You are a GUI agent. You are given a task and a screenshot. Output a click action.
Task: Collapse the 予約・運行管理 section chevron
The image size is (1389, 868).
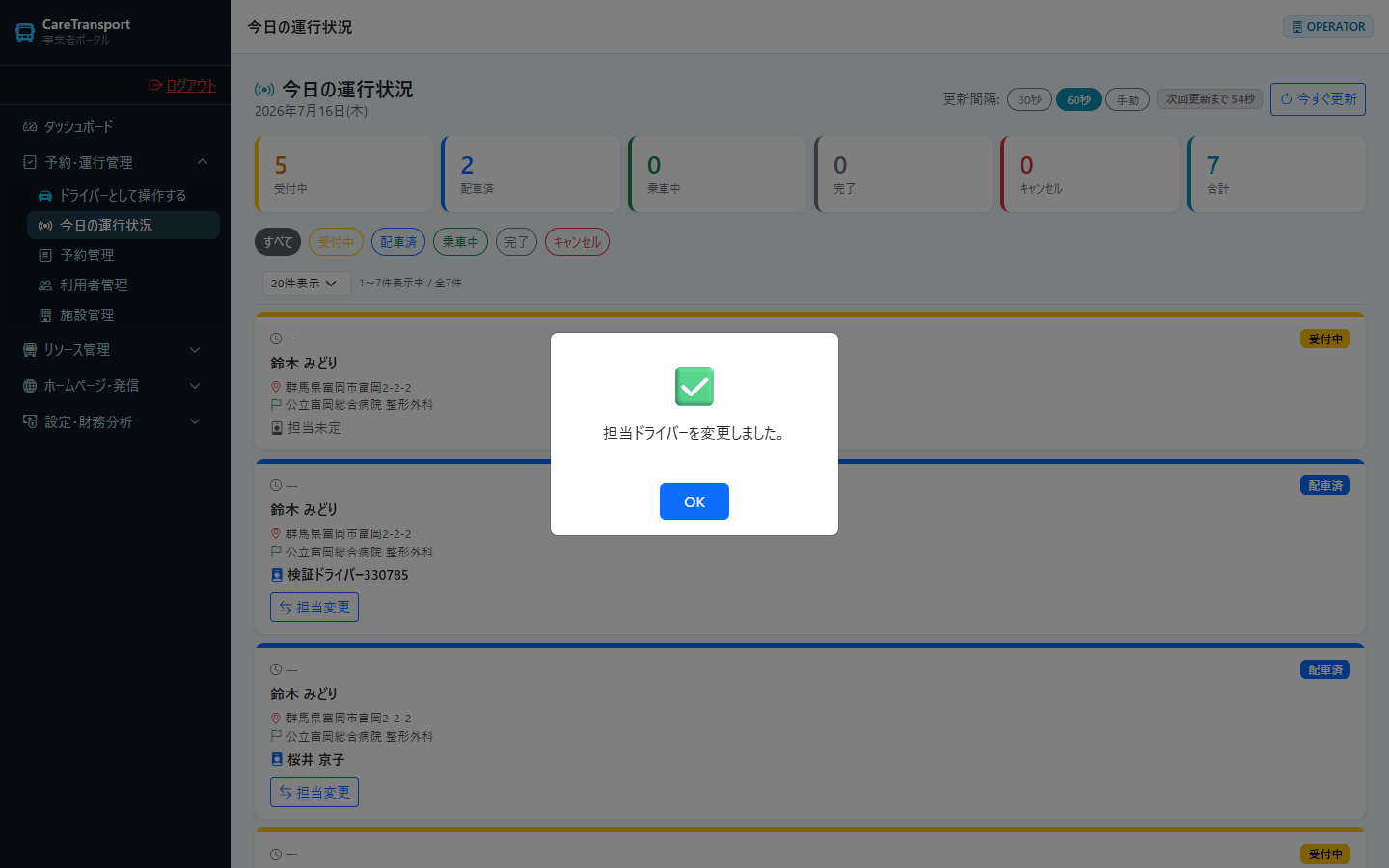tap(203, 162)
